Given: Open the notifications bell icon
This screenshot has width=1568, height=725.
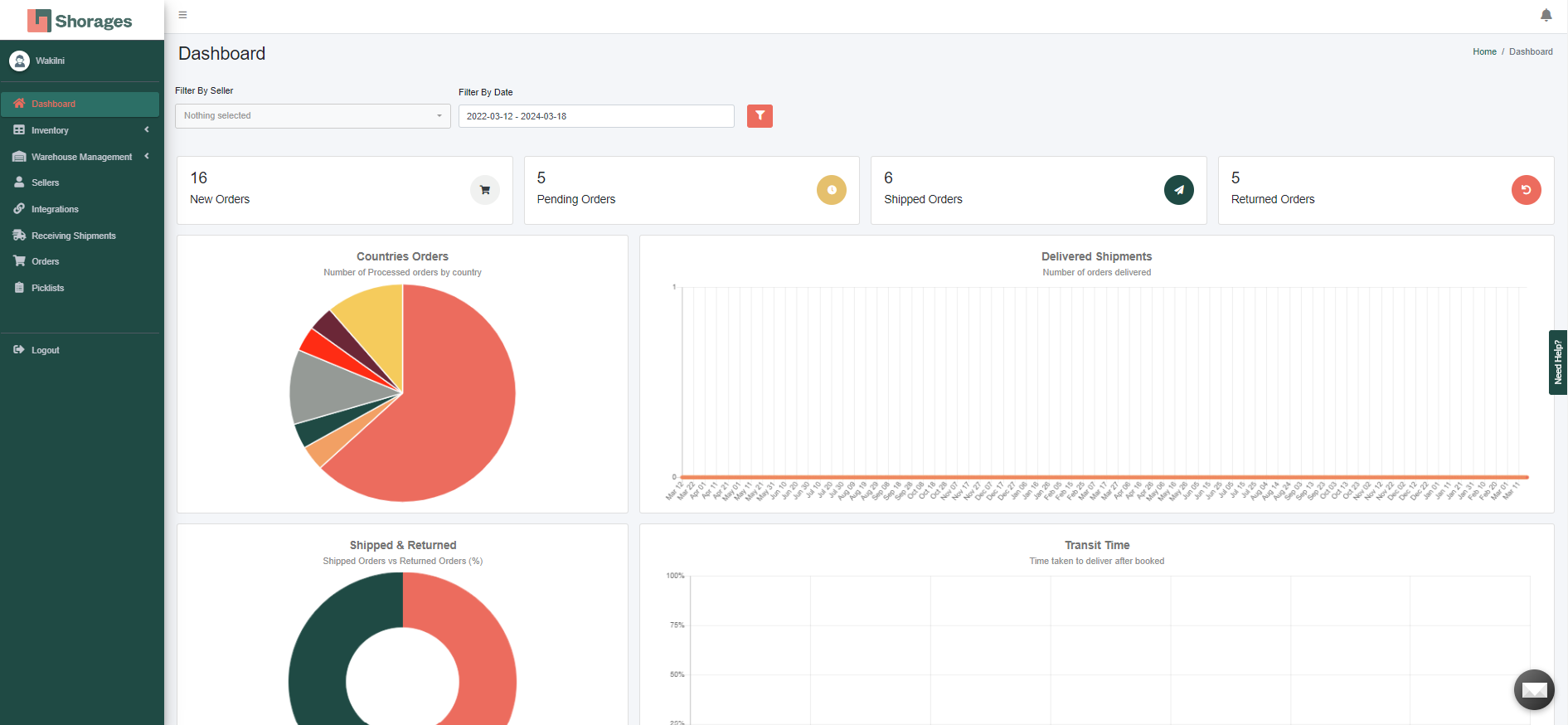Looking at the screenshot, I should point(1546,15).
